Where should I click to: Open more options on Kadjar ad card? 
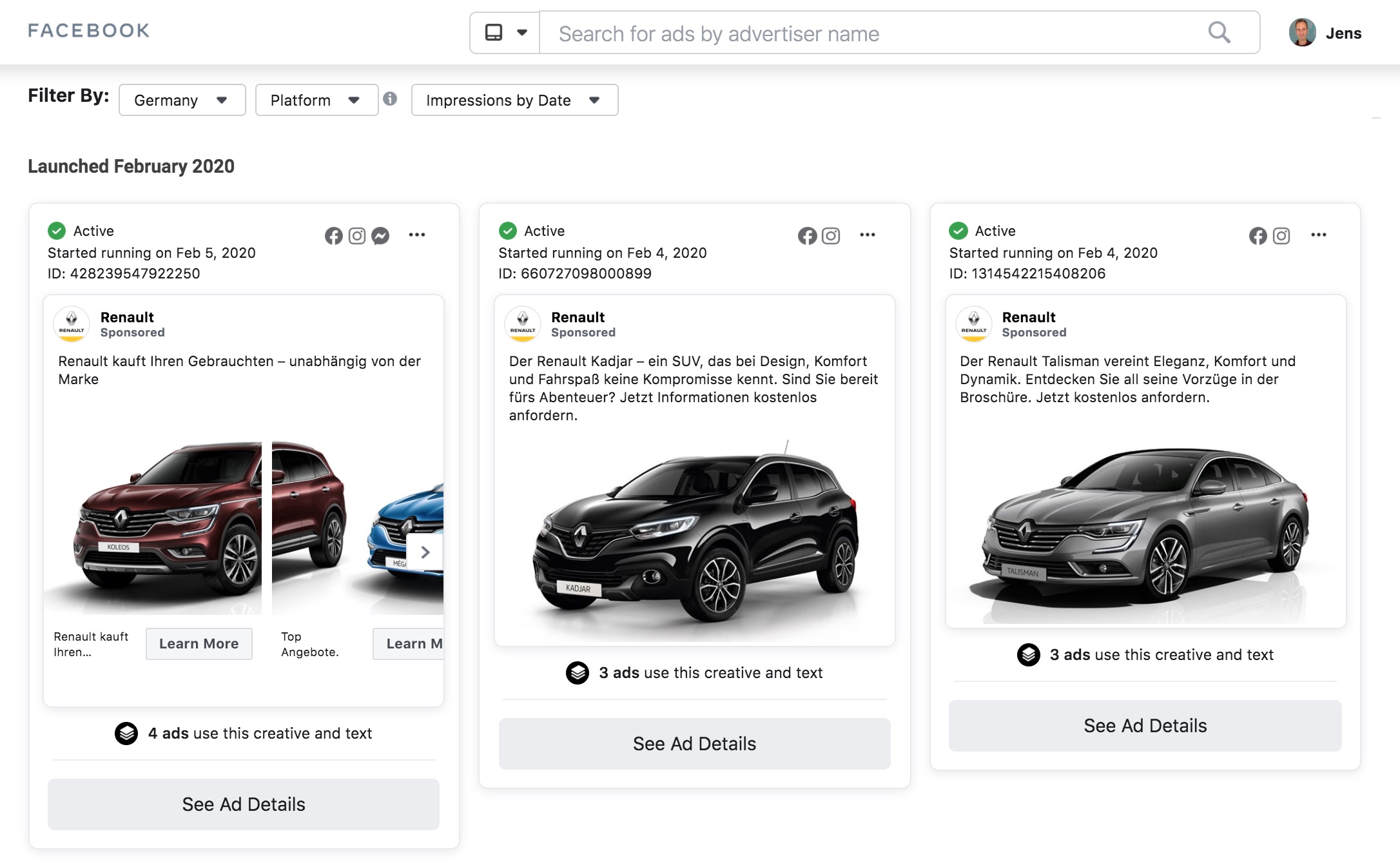click(x=868, y=235)
